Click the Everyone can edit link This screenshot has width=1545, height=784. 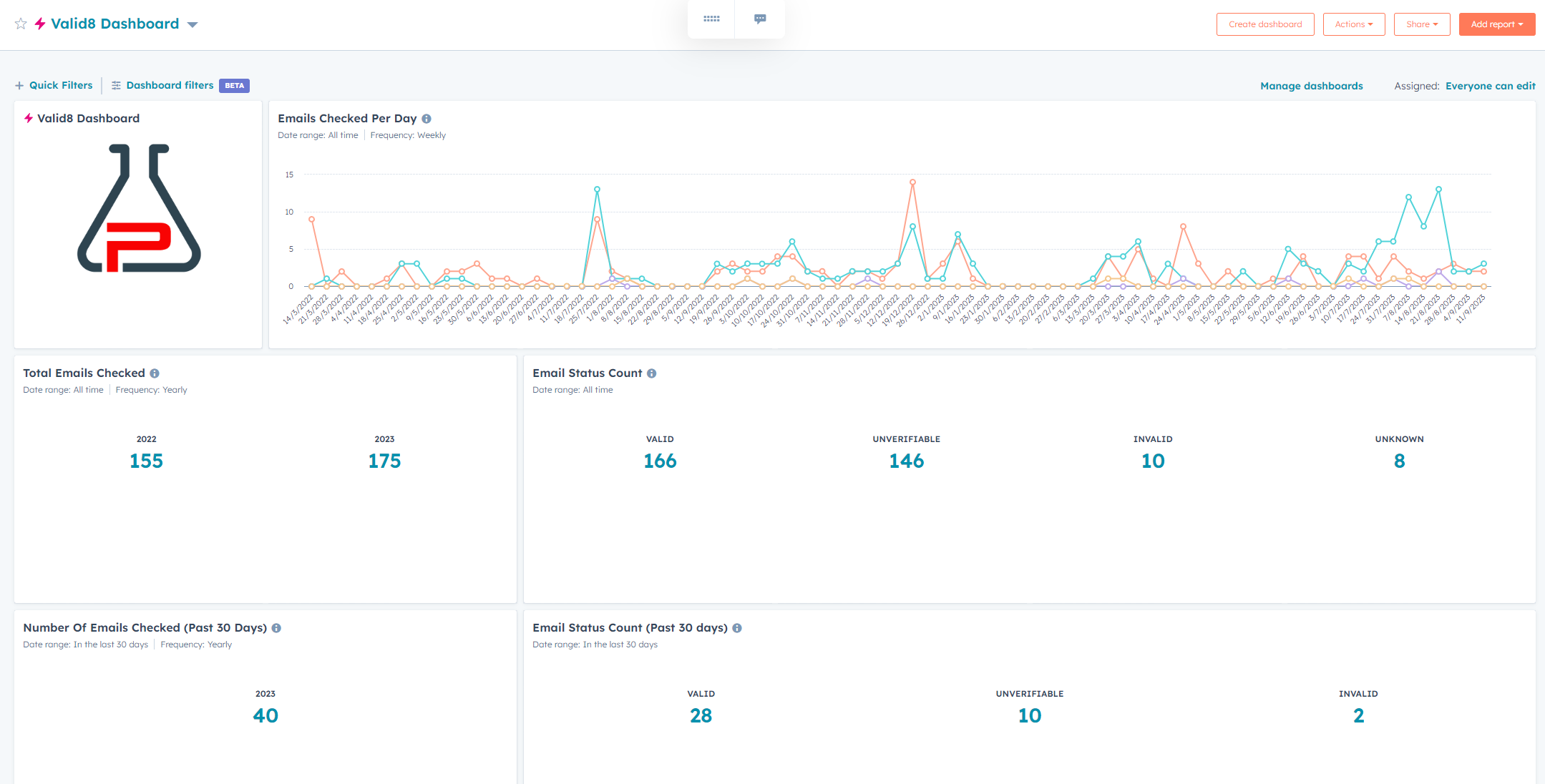point(1490,86)
